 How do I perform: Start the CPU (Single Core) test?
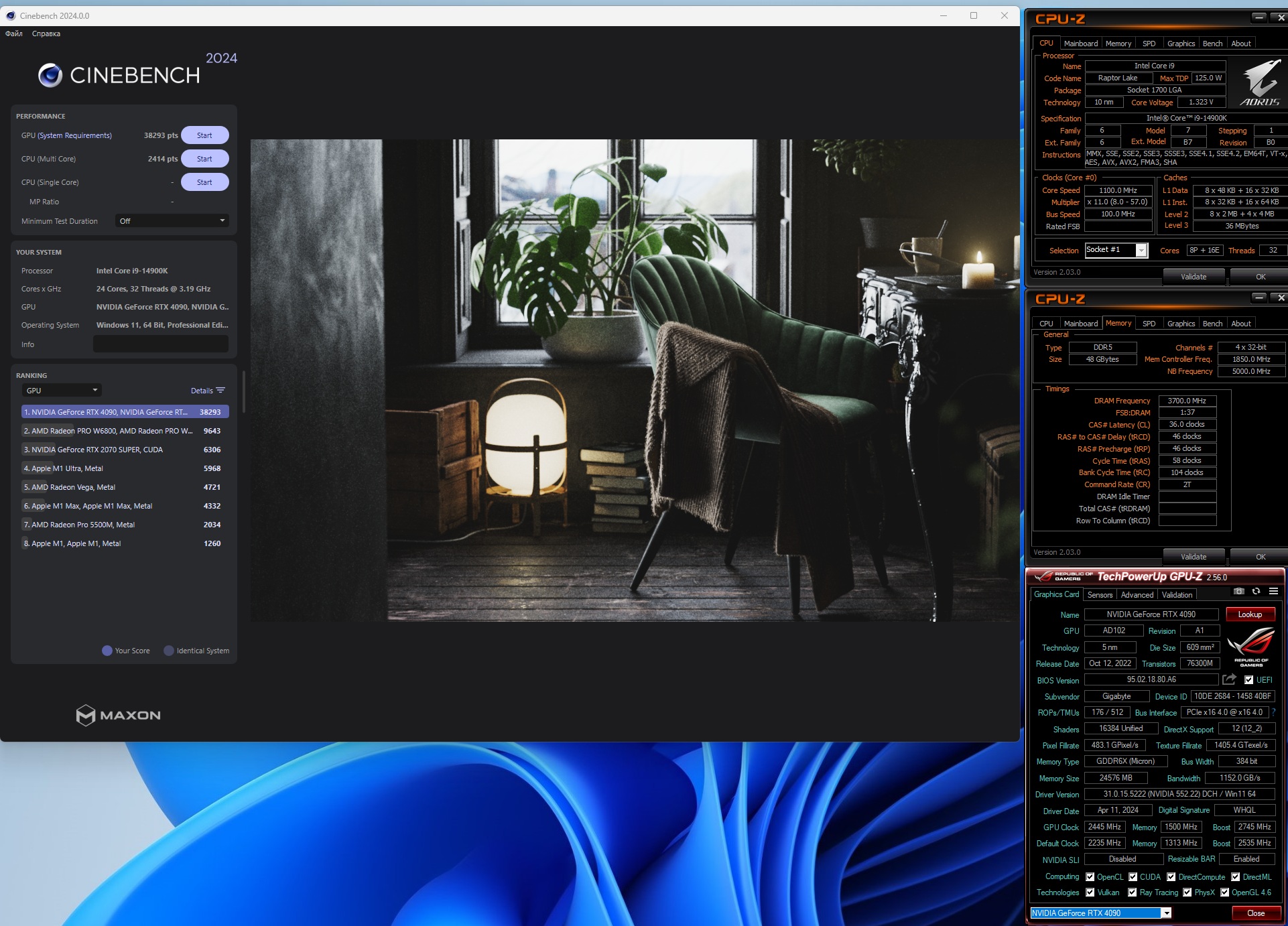pos(204,182)
